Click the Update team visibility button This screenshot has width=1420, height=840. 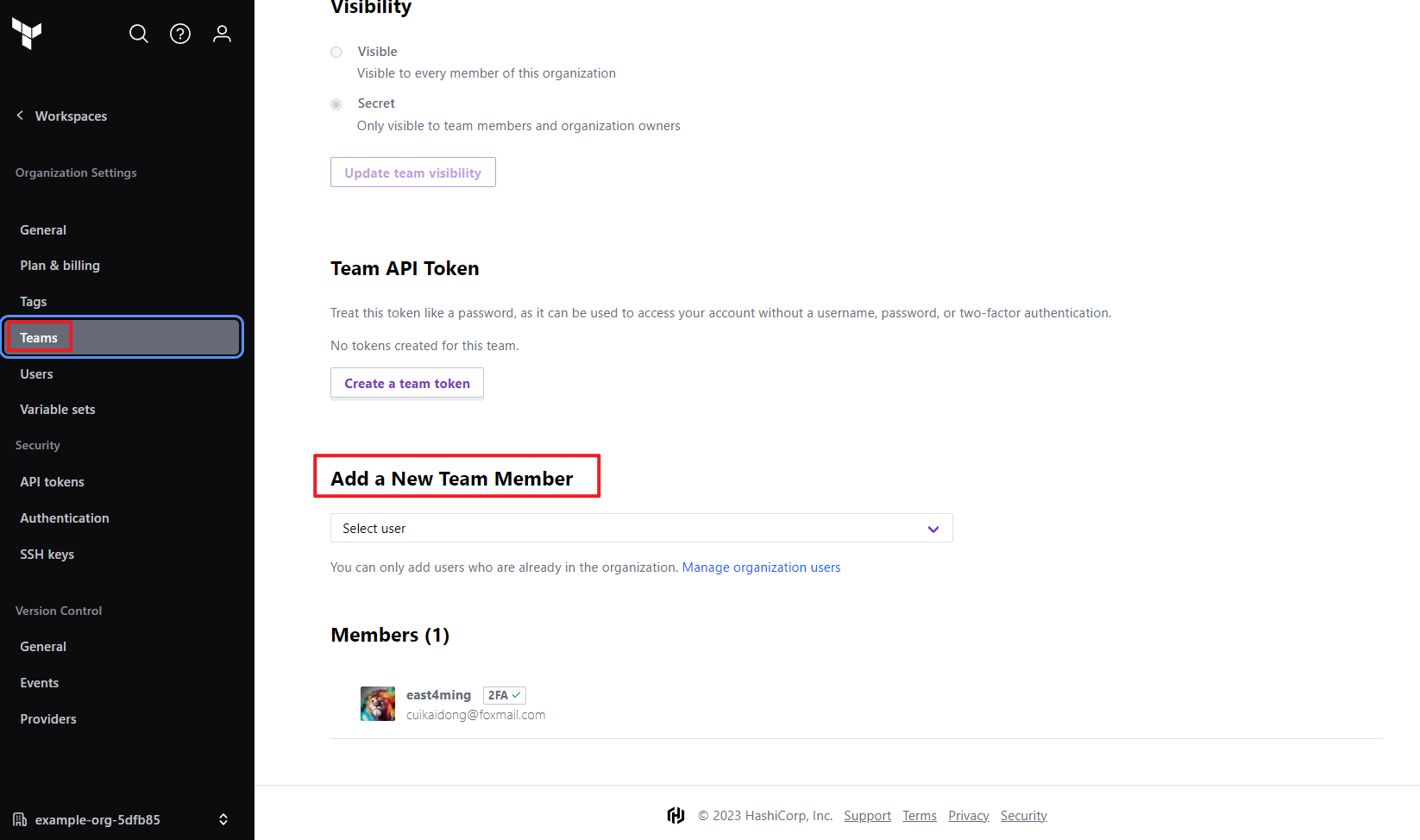(x=413, y=172)
